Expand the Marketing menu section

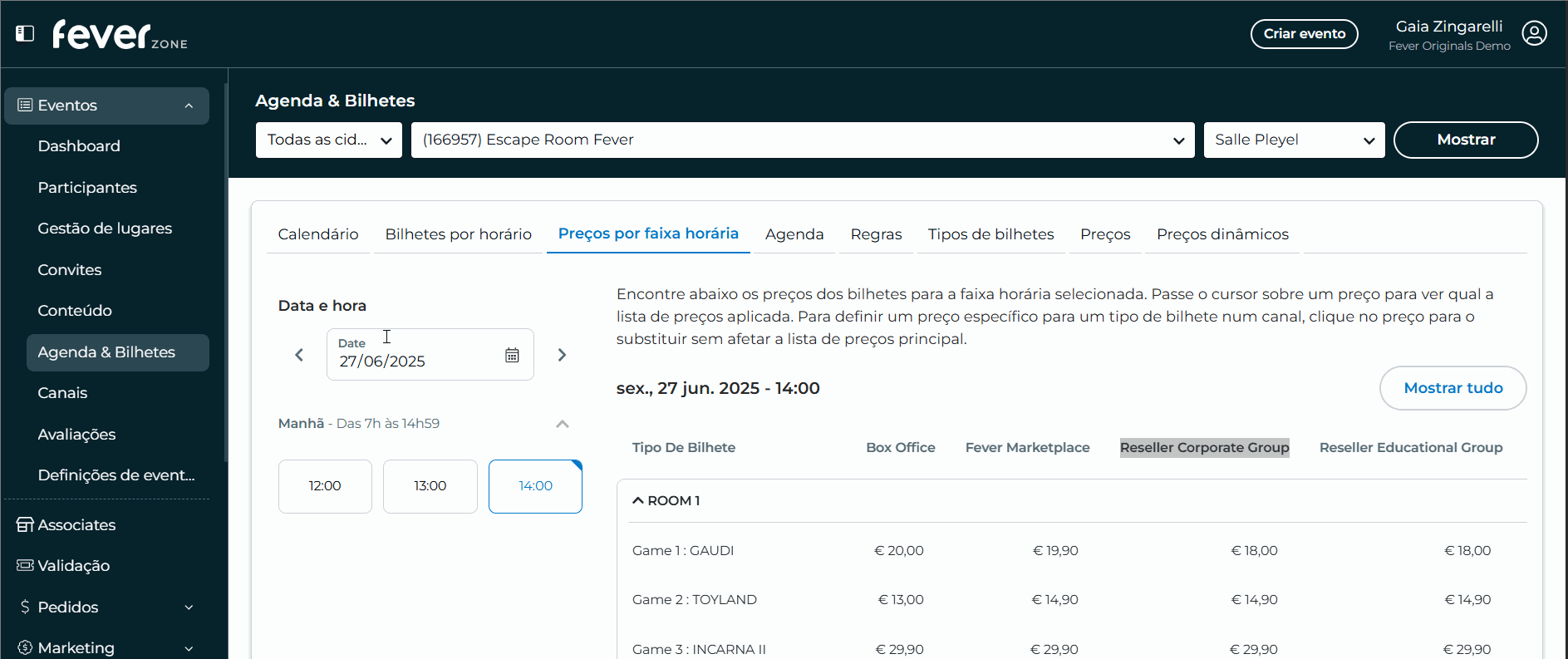pyautogui.click(x=189, y=648)
